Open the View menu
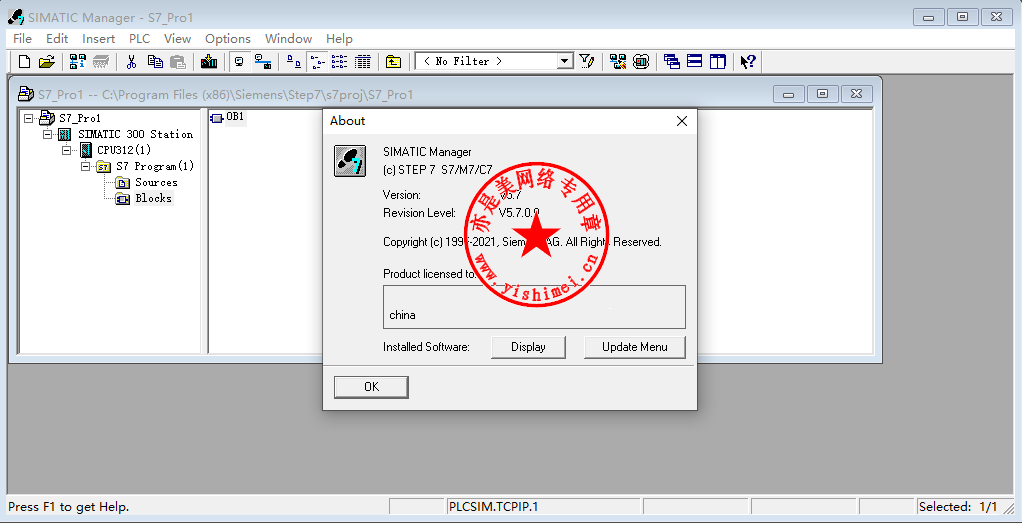Image resolution: width=1022 pixels, height=523 pixels. [177, 38]
